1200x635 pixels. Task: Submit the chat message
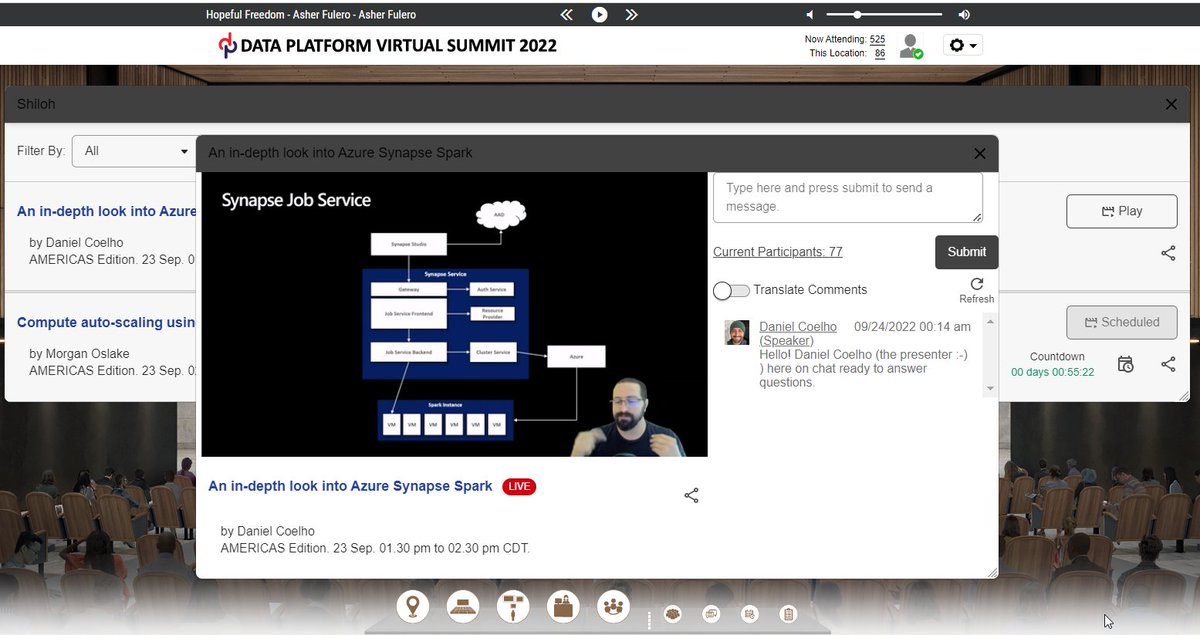[x=966, y=252]
